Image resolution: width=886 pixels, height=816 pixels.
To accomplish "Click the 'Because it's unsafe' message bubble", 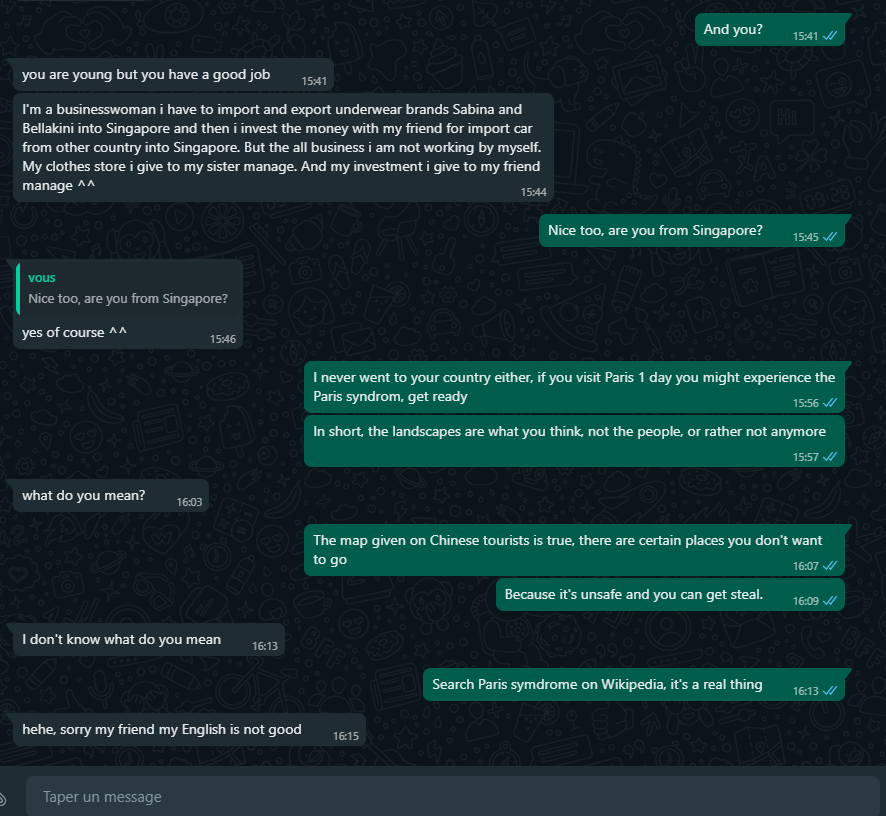I will (670, 594).
